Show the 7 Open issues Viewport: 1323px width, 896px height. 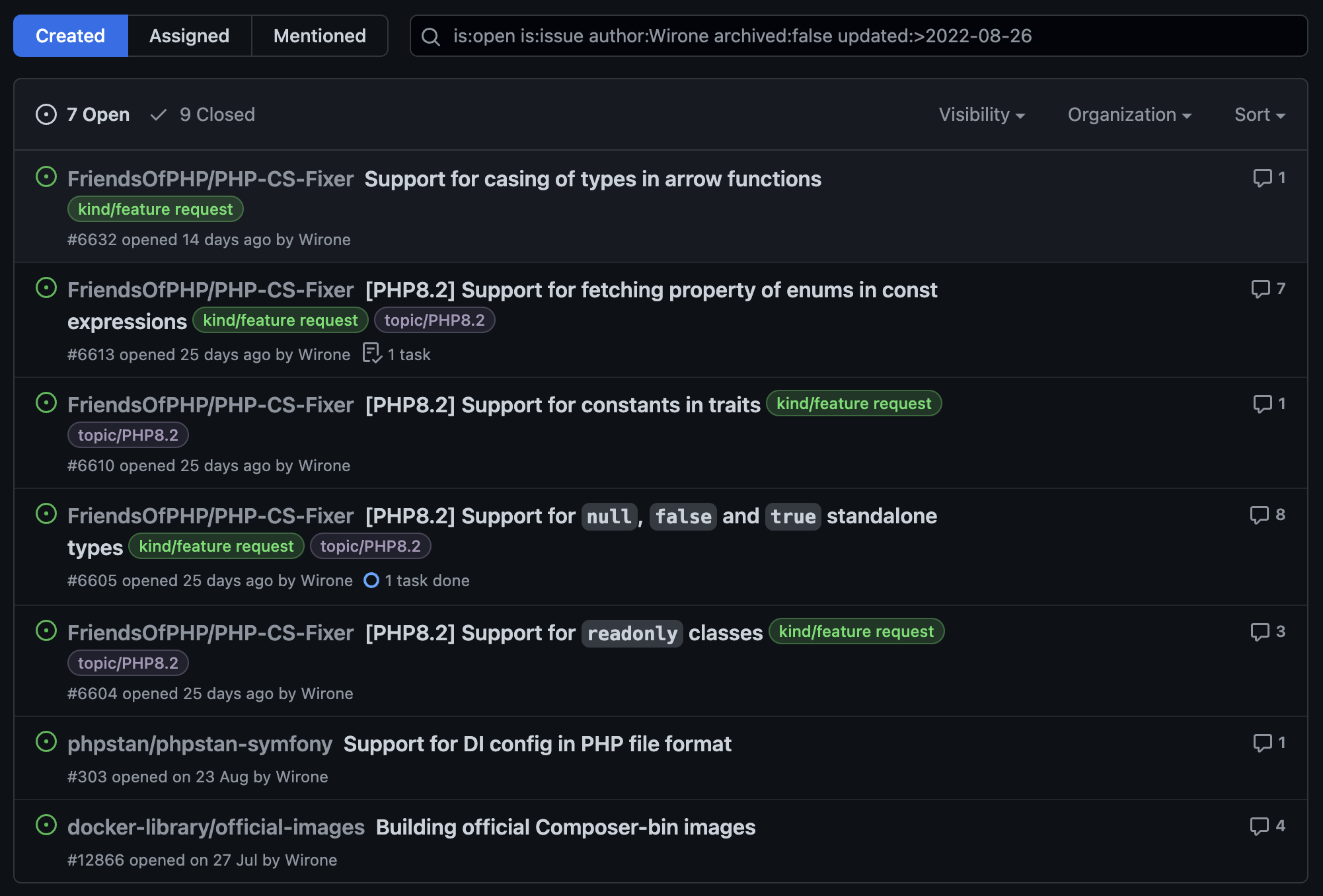point(83,114)
